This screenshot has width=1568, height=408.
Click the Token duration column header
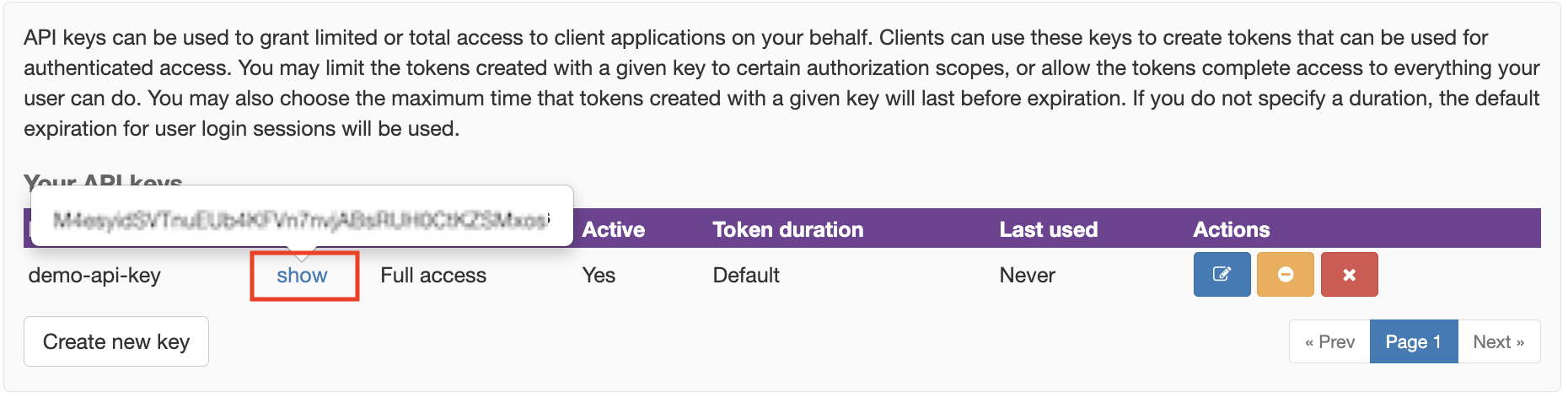click(787, 229)
